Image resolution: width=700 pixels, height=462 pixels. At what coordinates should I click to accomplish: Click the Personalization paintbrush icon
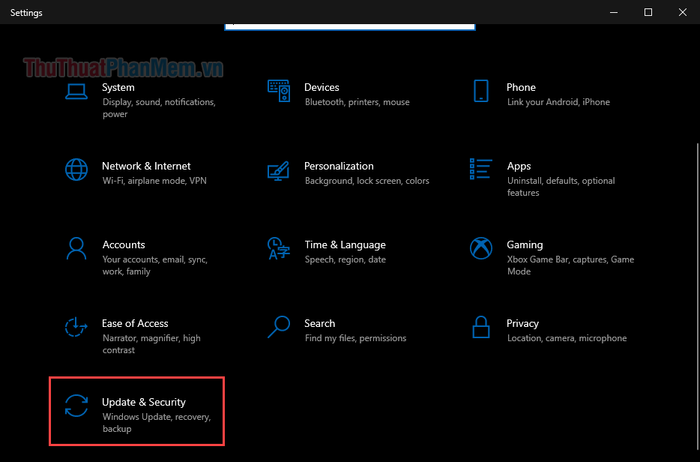click(x=279, y=171)
